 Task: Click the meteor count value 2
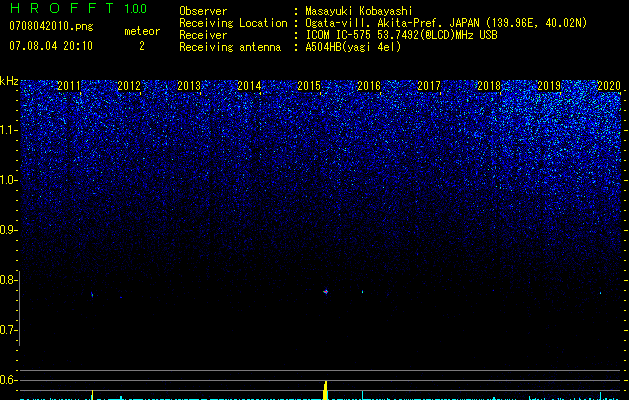[x=142, y=46]
